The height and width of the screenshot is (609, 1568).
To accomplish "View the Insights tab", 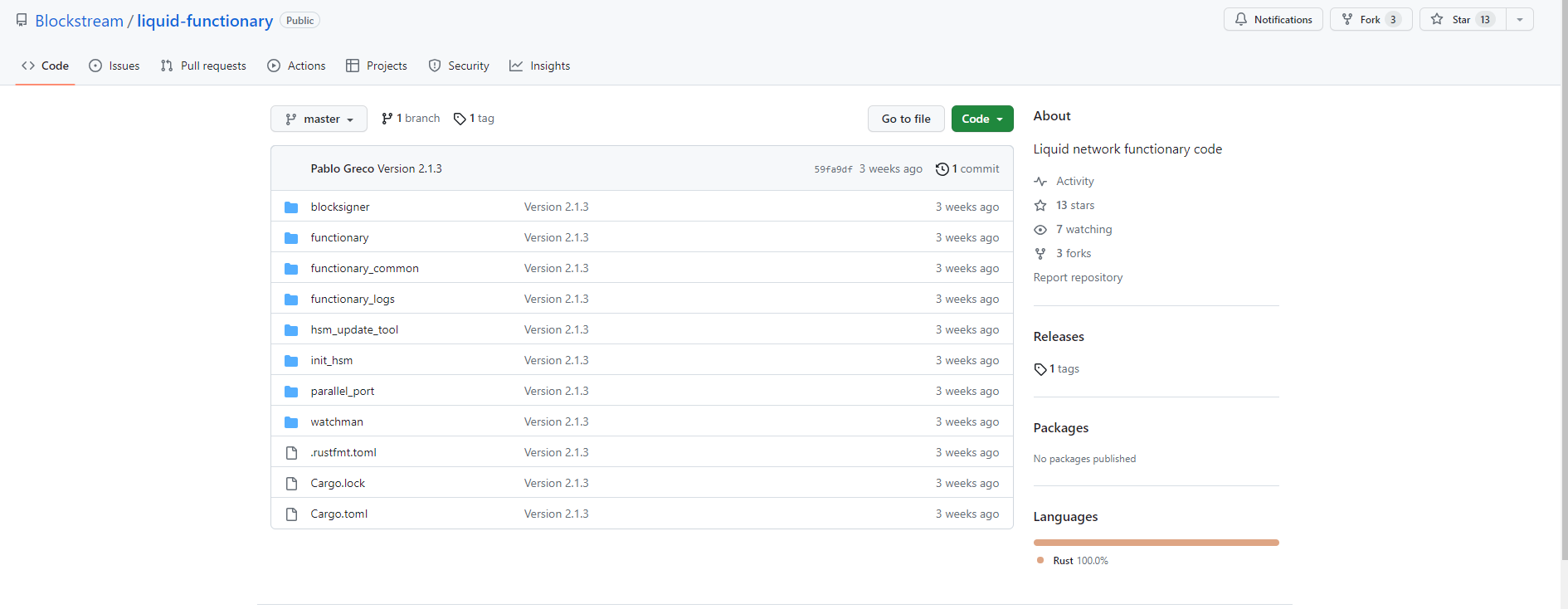I will [540, 66].
